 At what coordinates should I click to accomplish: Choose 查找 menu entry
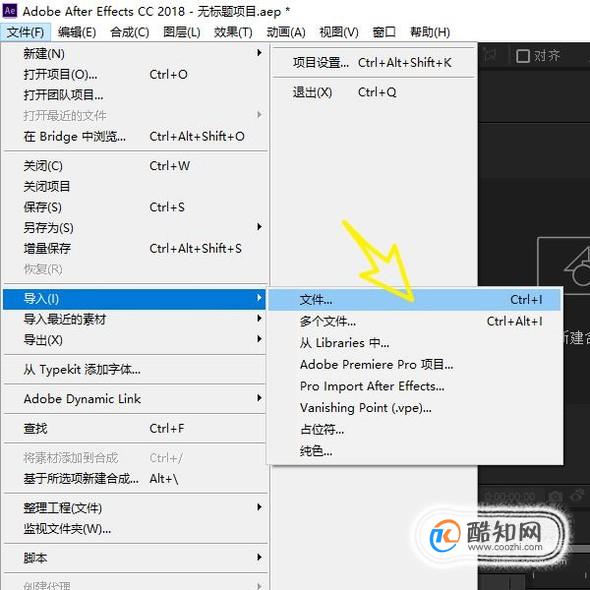point(135,429)
